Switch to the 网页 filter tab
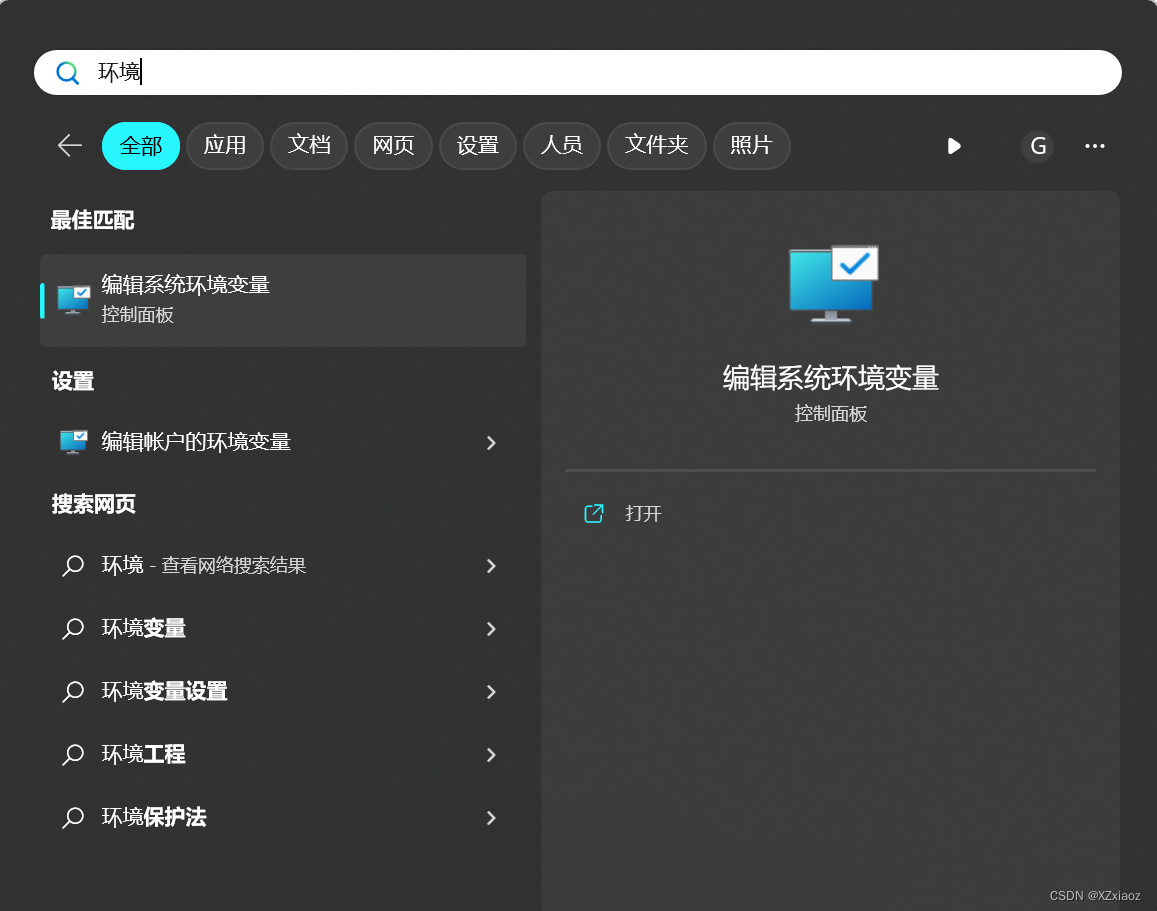 coord(393,145)
